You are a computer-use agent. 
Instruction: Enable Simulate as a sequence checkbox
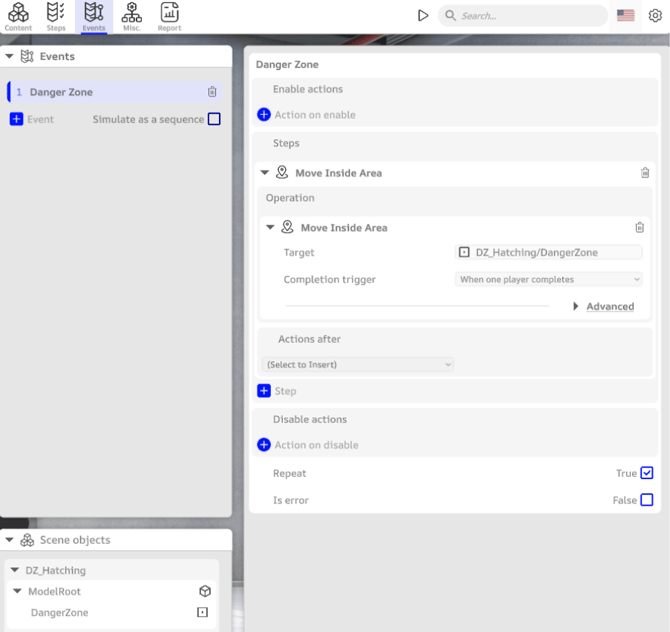(214, 119)
